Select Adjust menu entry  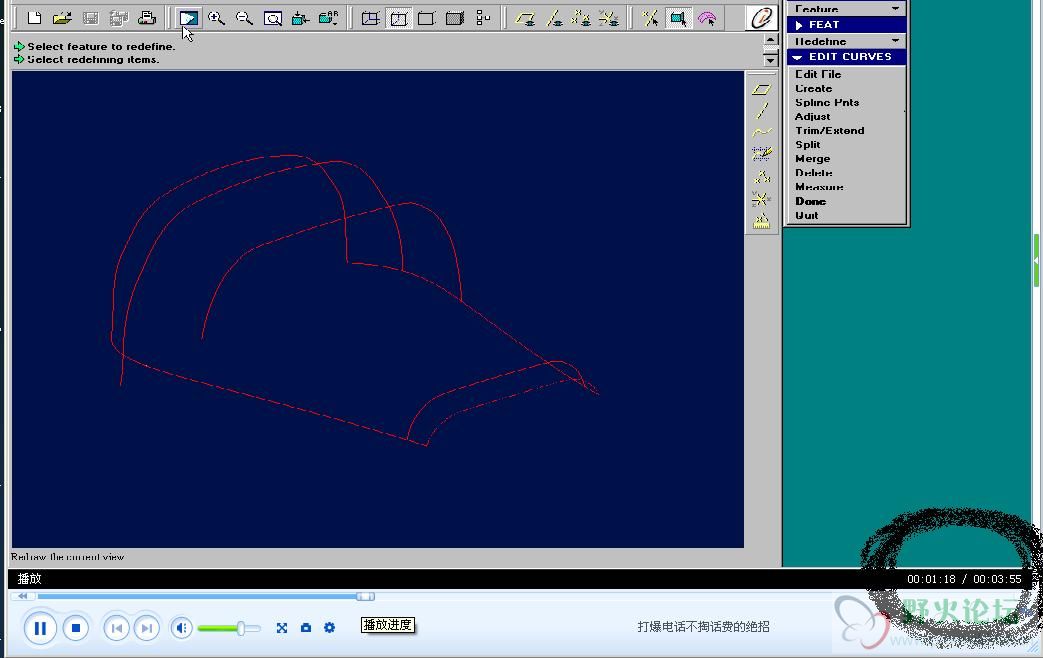point(812,116)
